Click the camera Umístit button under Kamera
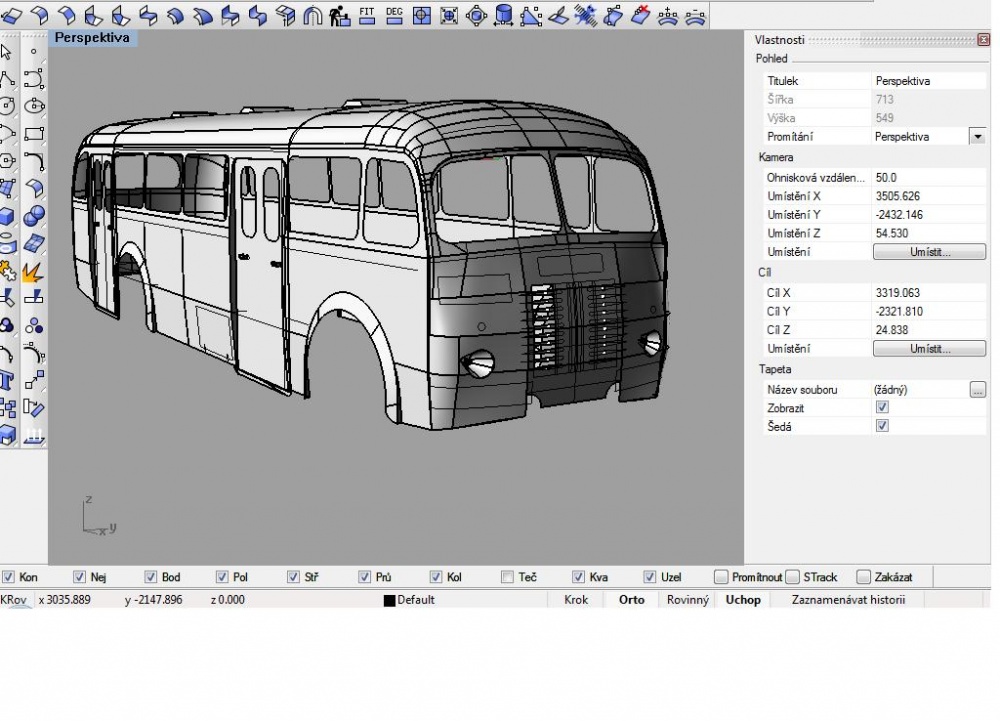This screenshot has height=721, width=1000. point(929,252)
